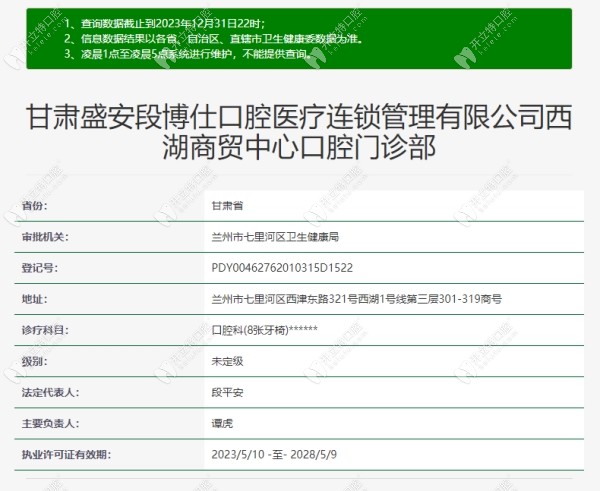Click the 执业许可证有效期 label

point(66,455)
